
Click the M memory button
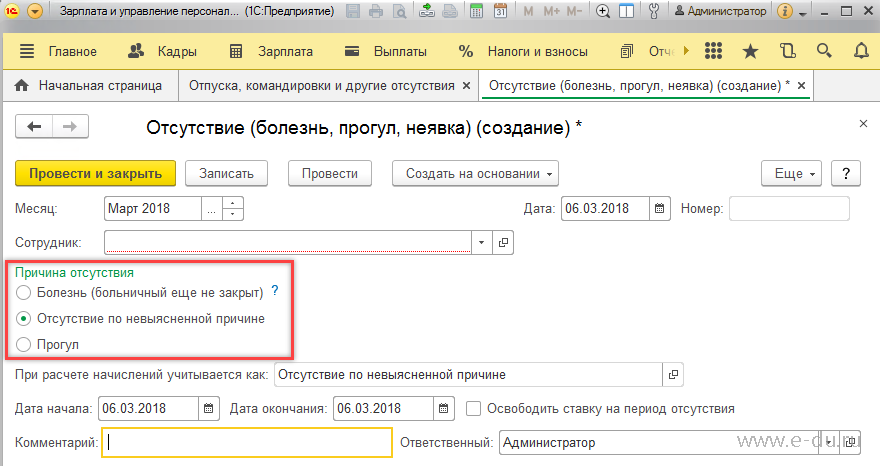pos(528,11)
